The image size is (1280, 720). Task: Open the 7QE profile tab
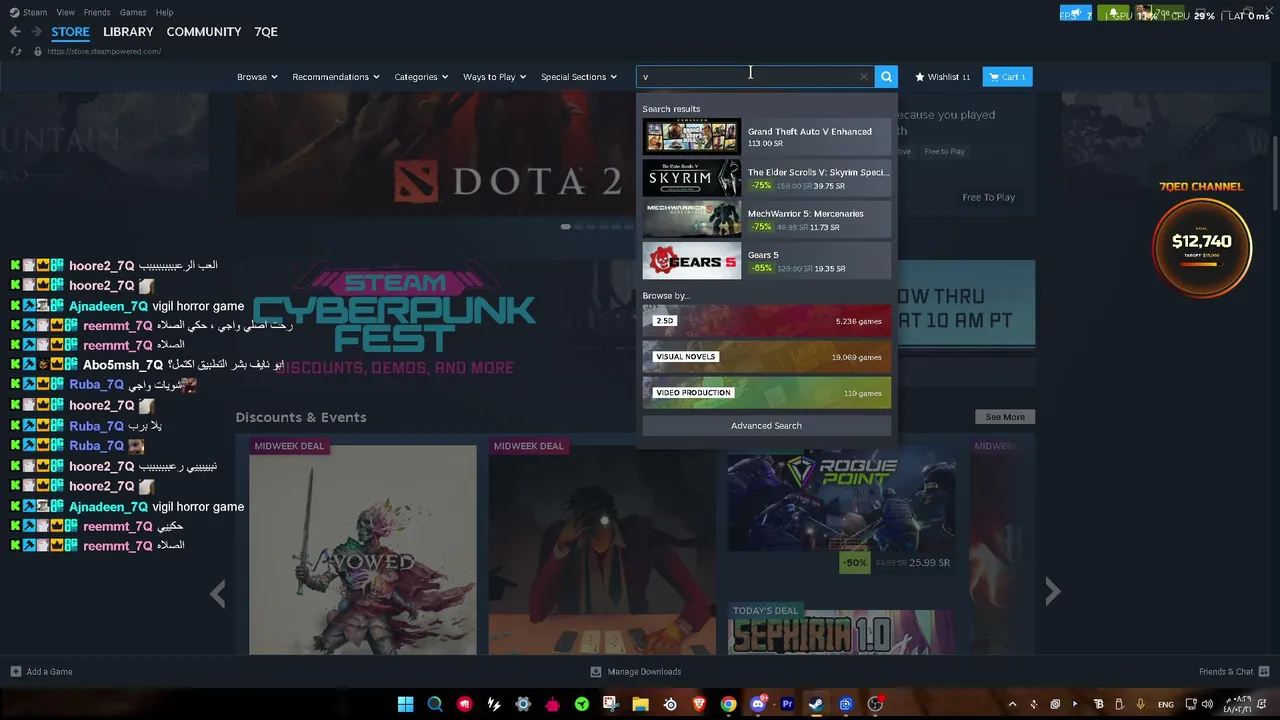266,32
